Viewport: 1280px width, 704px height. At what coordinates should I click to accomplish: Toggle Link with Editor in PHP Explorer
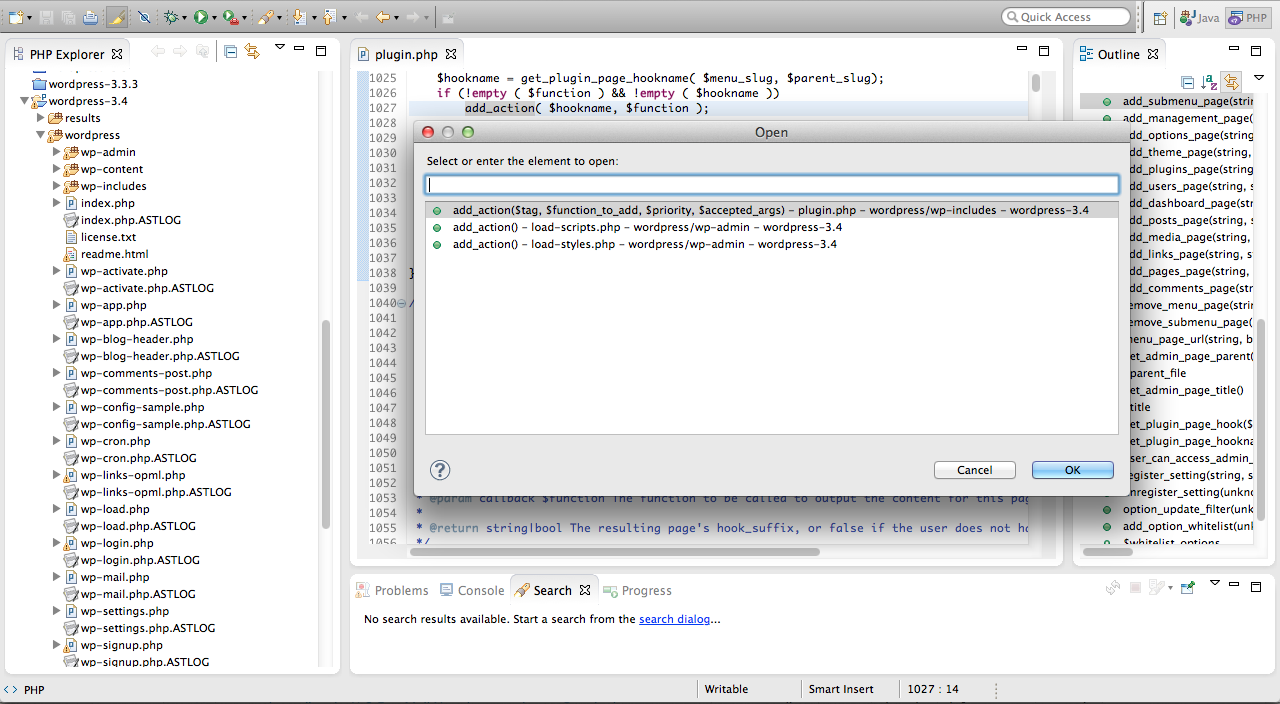click(252, 51)
